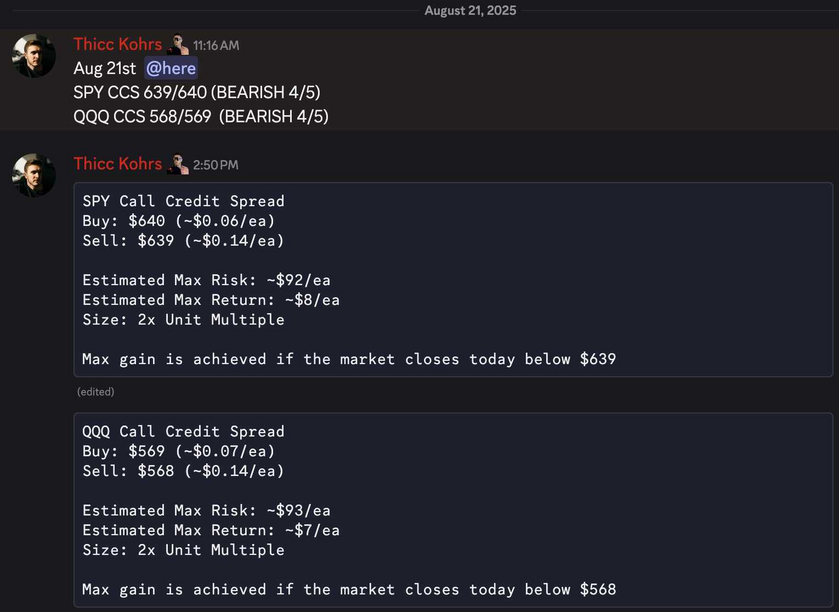This screenshot has width=839, height=612.
Task: Click the SPY CCS 639/640 bearish line
Action: point(197,93)
